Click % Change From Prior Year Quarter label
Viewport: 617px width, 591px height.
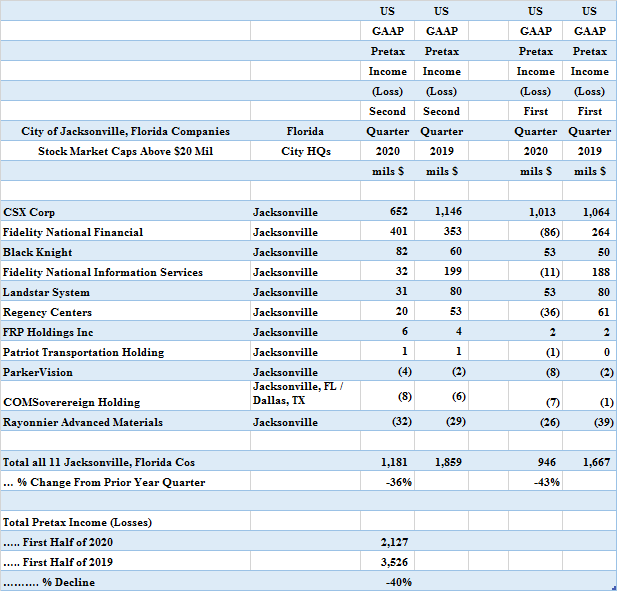tap(104, 482)
